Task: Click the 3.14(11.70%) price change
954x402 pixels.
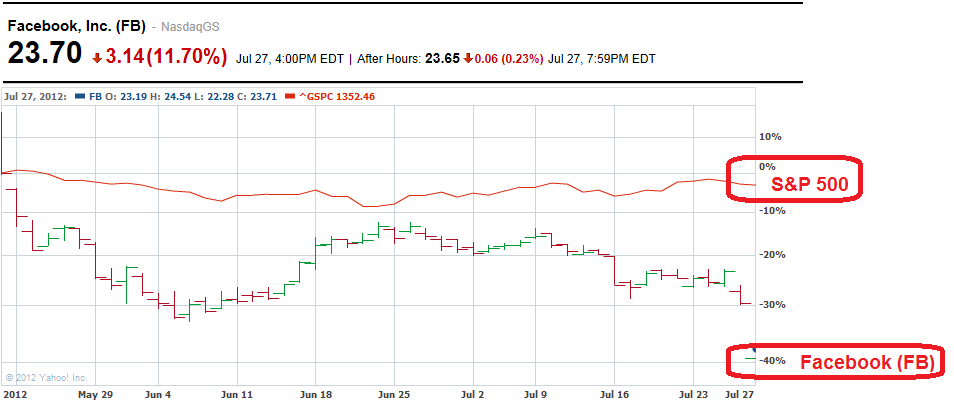Action: pyautogui.click(x=166, y=57)
